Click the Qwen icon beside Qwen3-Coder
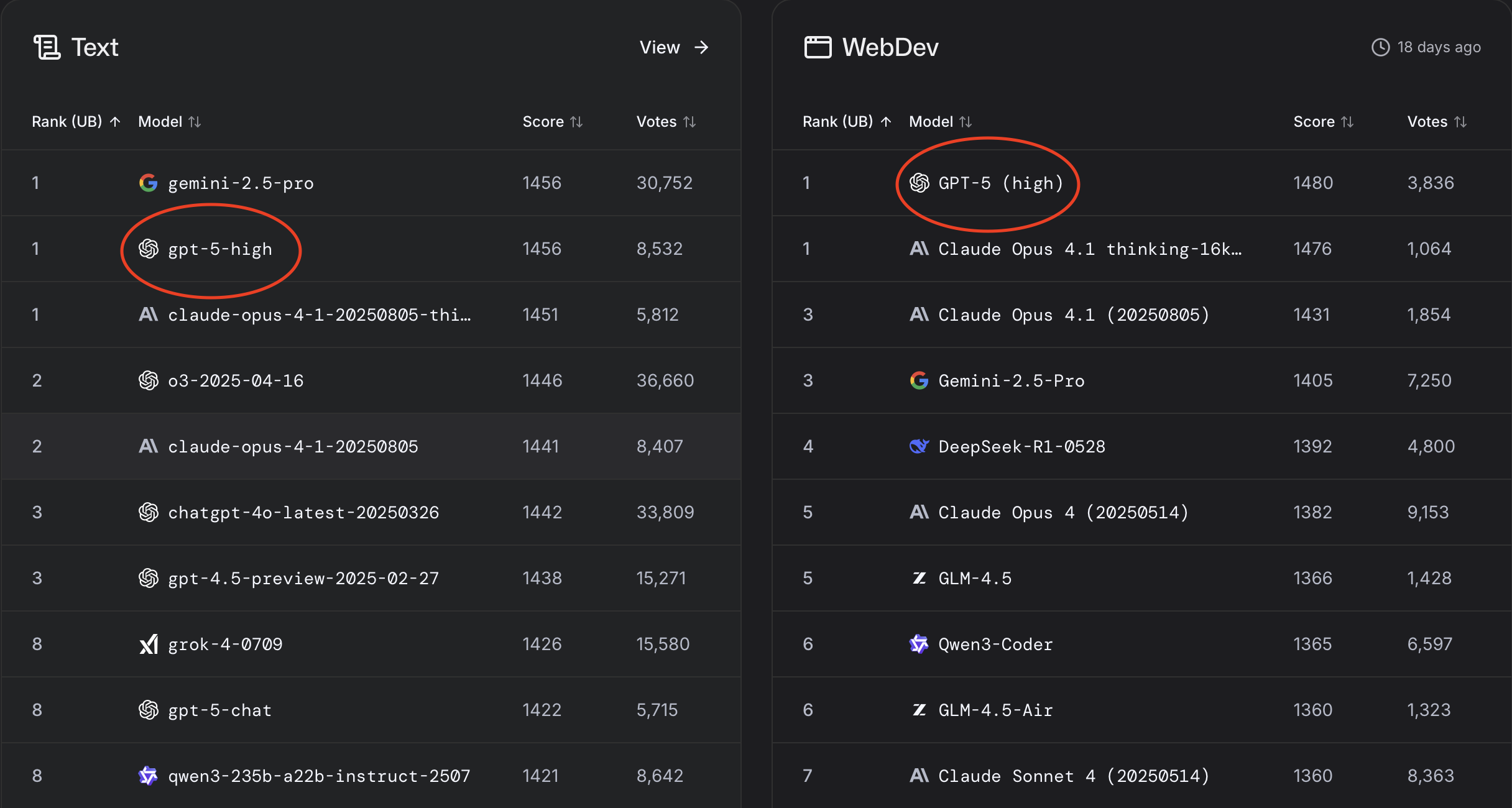This screenshot has height=808, width=1512. point(919,644)
